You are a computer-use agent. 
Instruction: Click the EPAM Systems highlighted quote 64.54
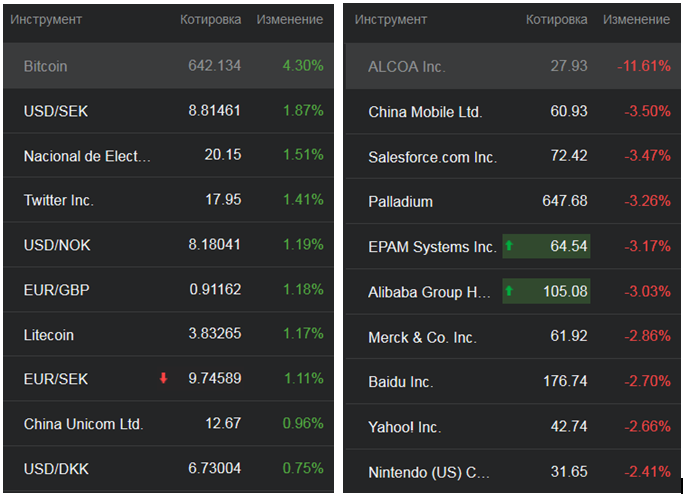point(569,246)
